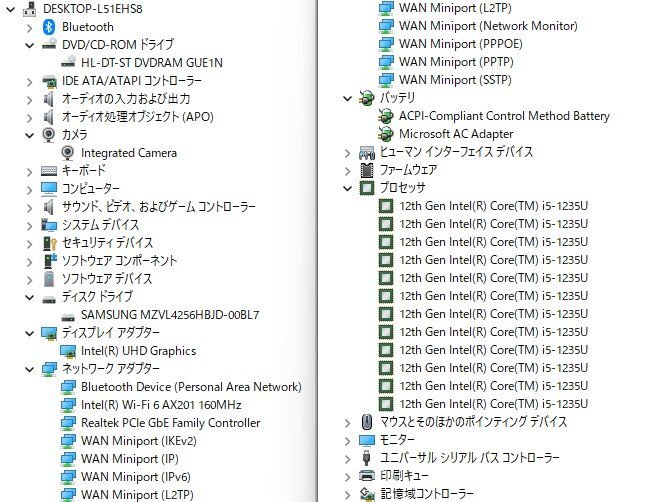
Task: Expand IDE ATA/ATAPI コントローラー category
Action: 29,81
